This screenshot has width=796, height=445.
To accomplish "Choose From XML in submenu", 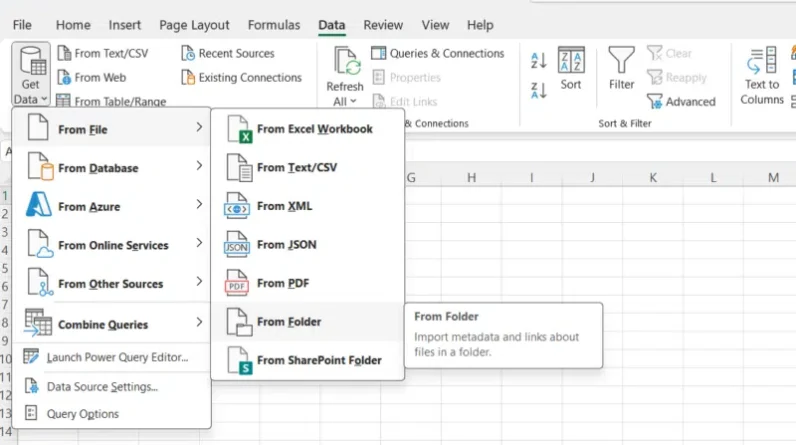I will coord(308,206).
